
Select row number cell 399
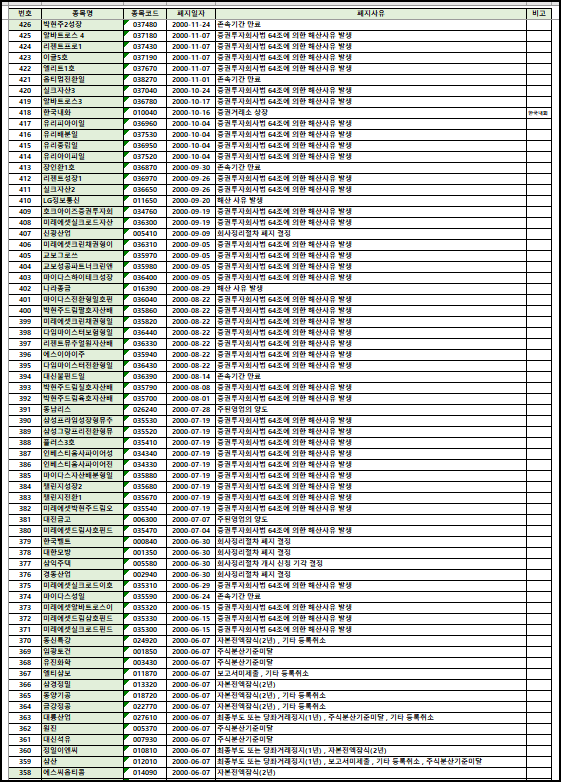(25, 322)
